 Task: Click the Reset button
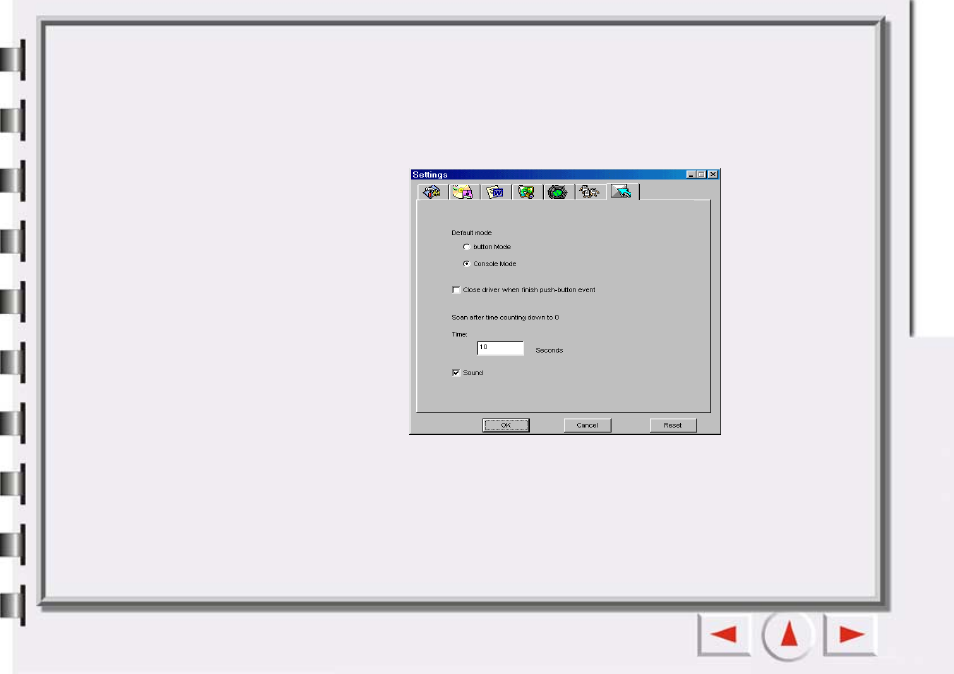pyautogui.click(x=672, y=425)
